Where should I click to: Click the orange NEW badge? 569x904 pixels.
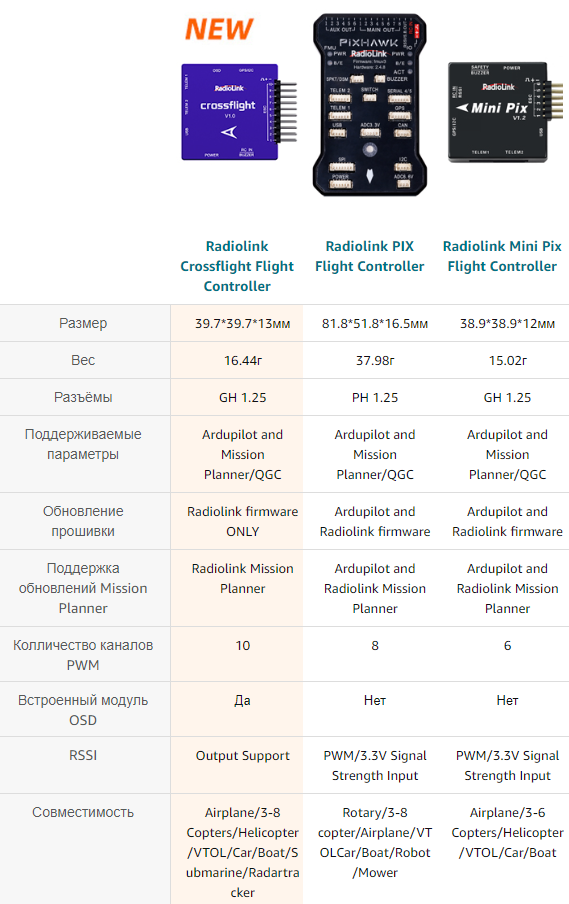coord(219,29)
